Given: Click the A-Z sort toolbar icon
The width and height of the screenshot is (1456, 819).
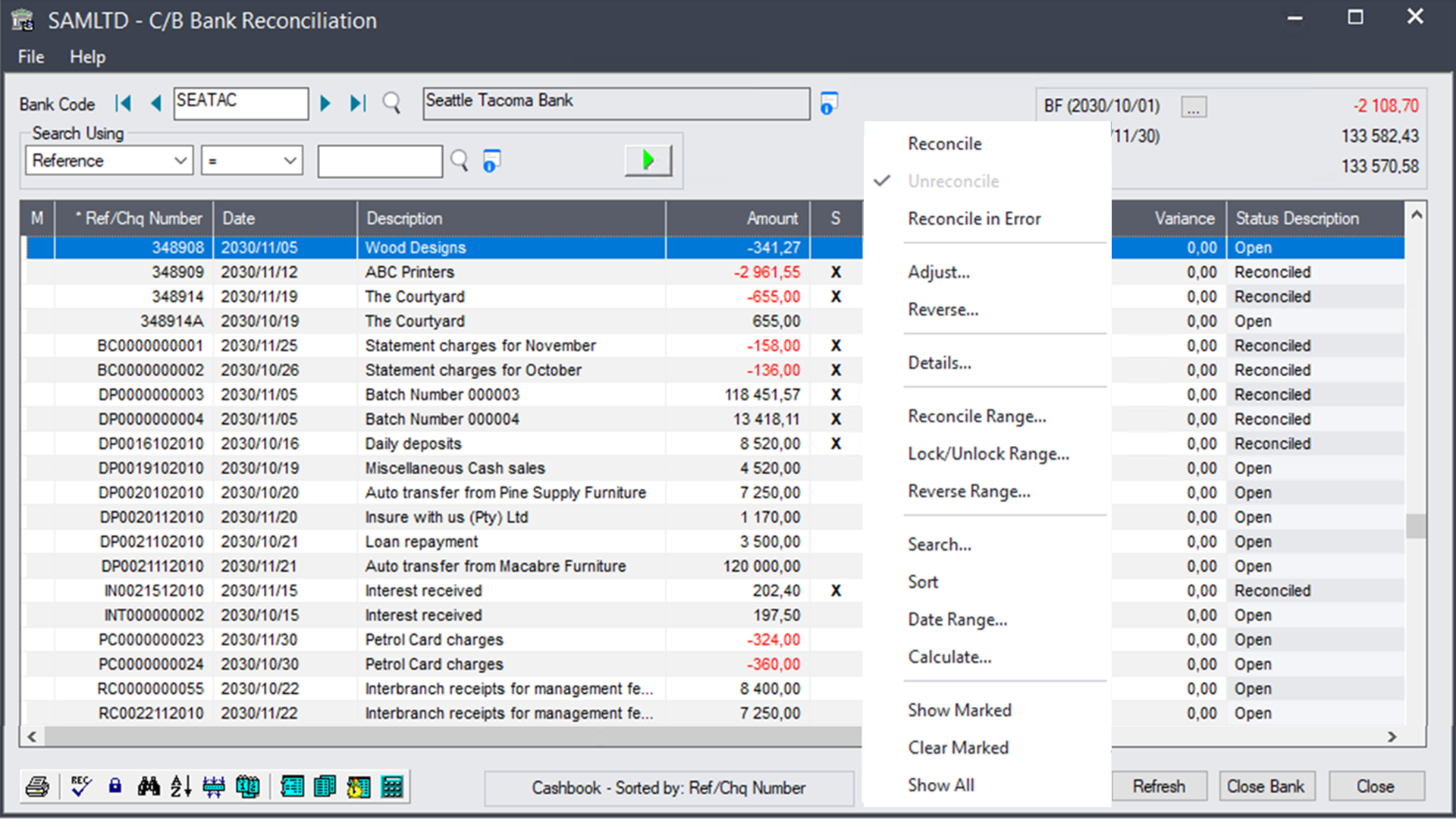Looking at the screenshot, I should tap(182, 786).
